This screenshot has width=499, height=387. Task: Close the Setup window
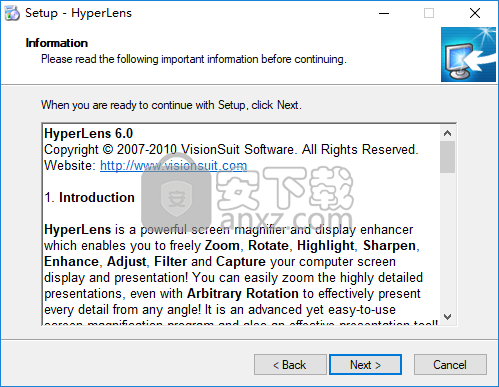pyautogui.click(x=475, y=13)
